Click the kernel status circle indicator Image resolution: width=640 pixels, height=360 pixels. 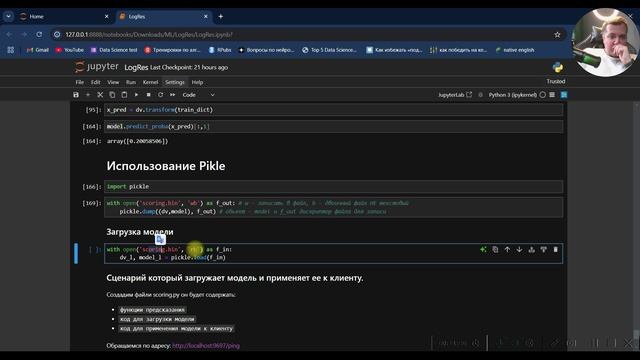tap(542, 95)
